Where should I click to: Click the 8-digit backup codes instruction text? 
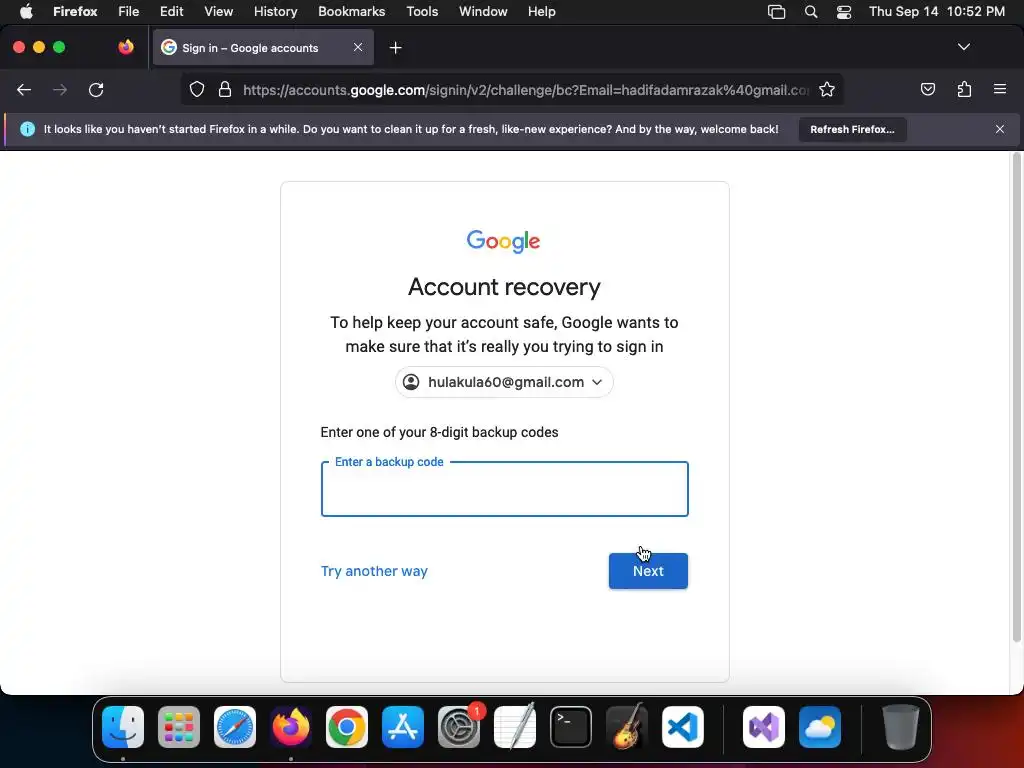click(439, 432)
